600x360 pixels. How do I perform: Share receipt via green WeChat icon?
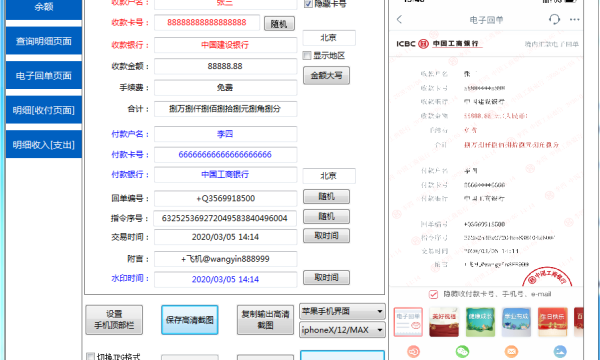[462, 351]
